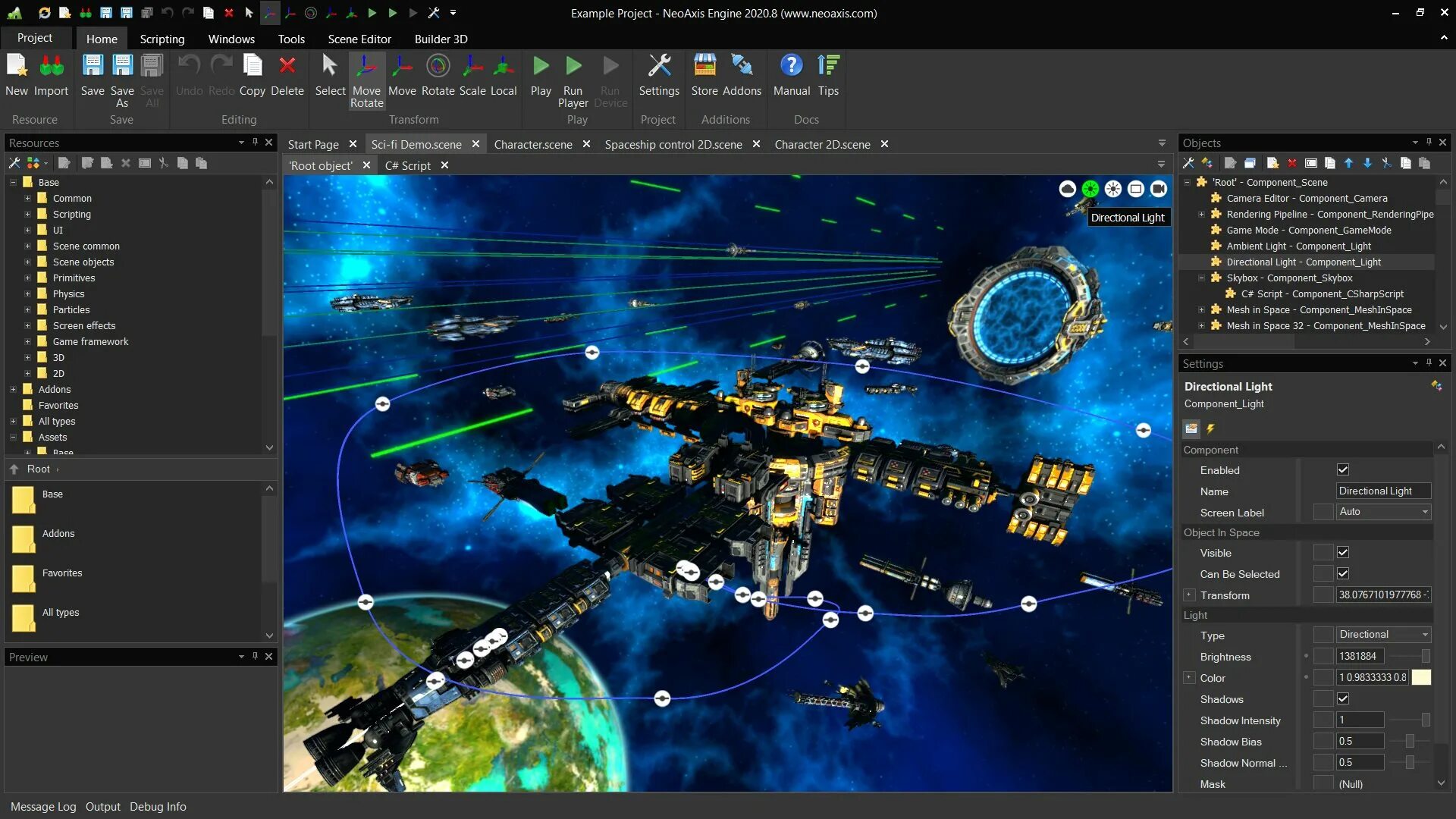Open the Message Log panel
The width and height of the screenshot is (1456, 819).
coord(43,807)
